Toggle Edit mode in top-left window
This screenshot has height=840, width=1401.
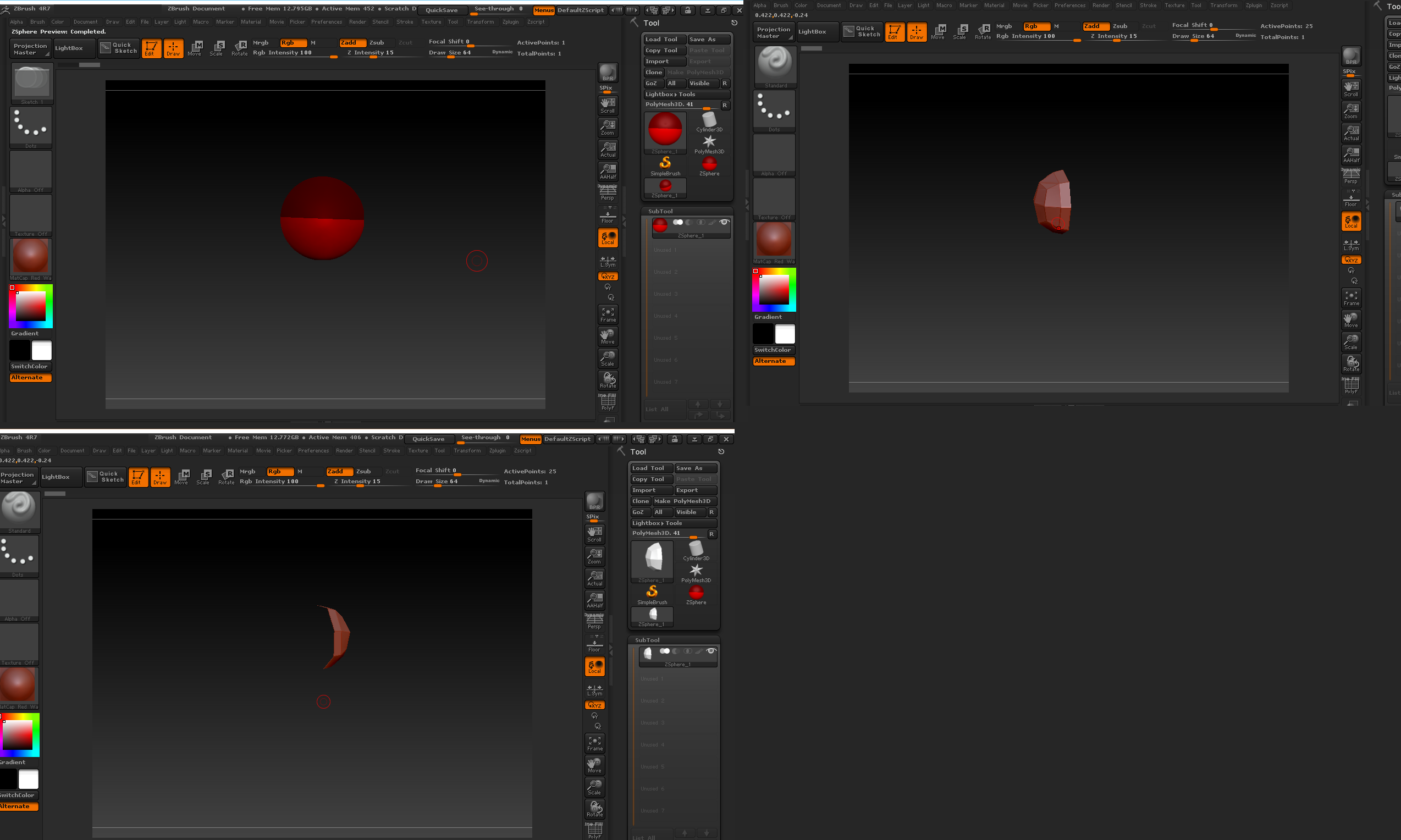click(x=151, y=48)
